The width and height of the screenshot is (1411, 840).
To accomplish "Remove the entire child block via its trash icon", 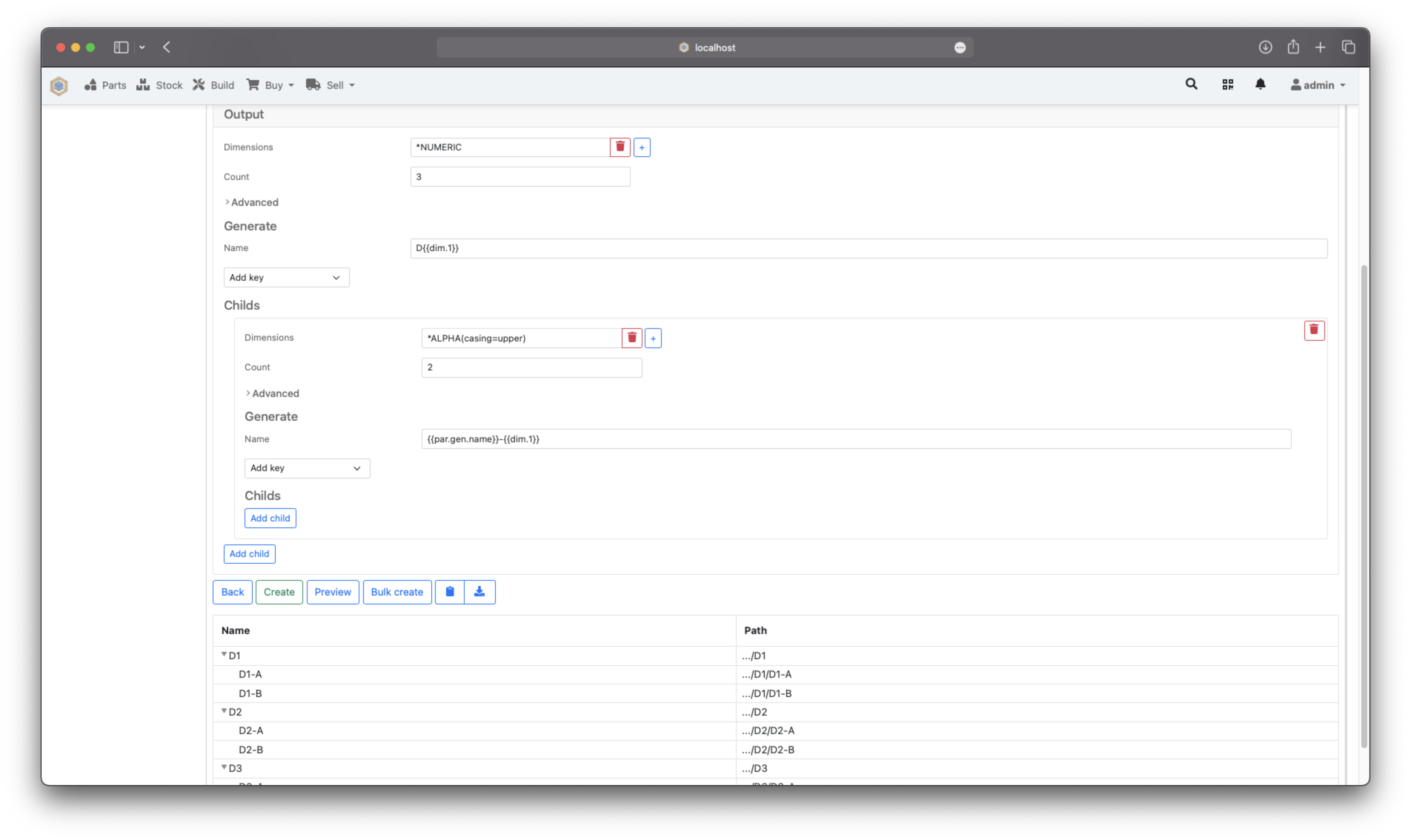I will click(x=1315, y=331).
